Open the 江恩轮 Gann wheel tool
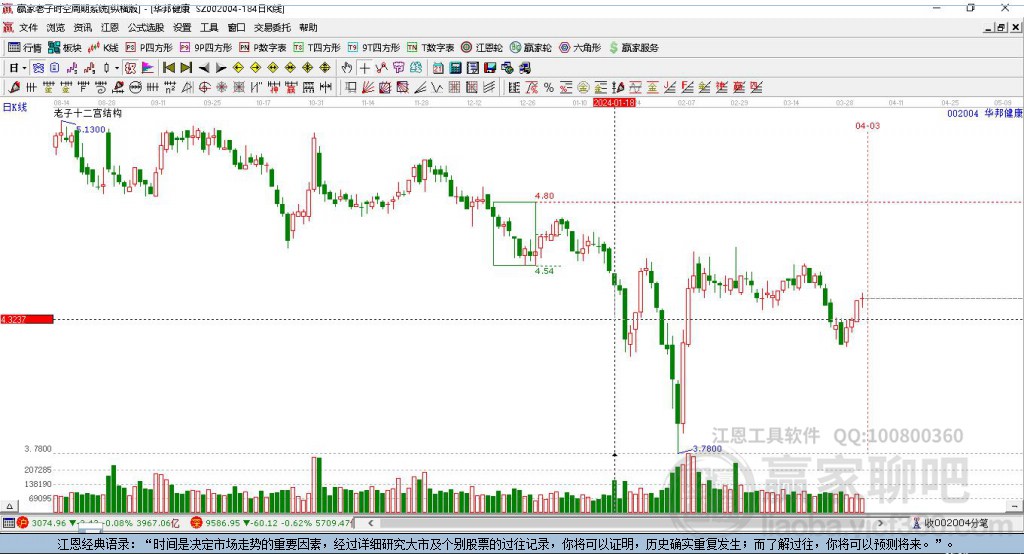 (x=482, y=48)
